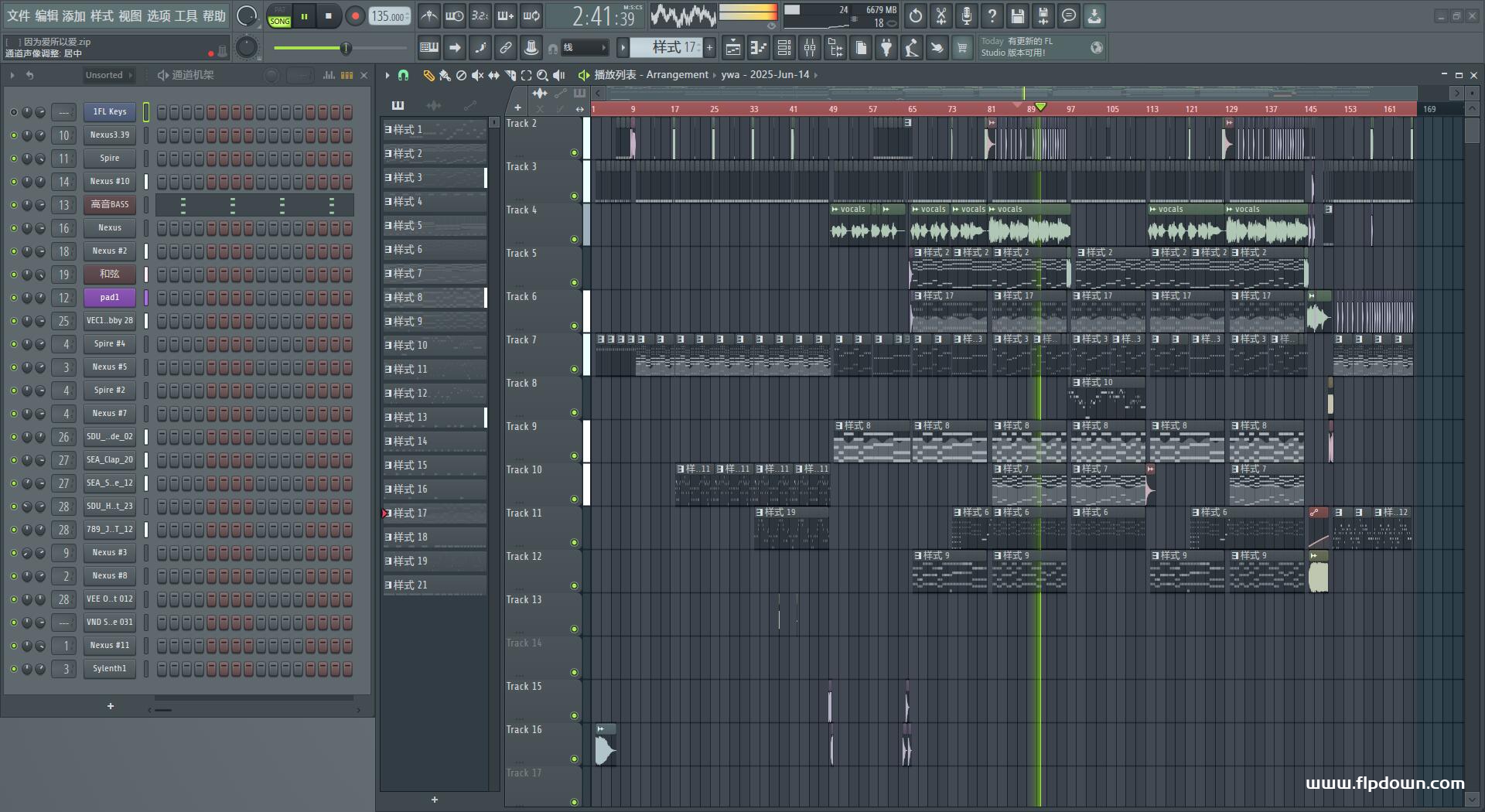Click the microphone one-click recording icon
This screenshot has height=812, width=1485.
(967, 15)
